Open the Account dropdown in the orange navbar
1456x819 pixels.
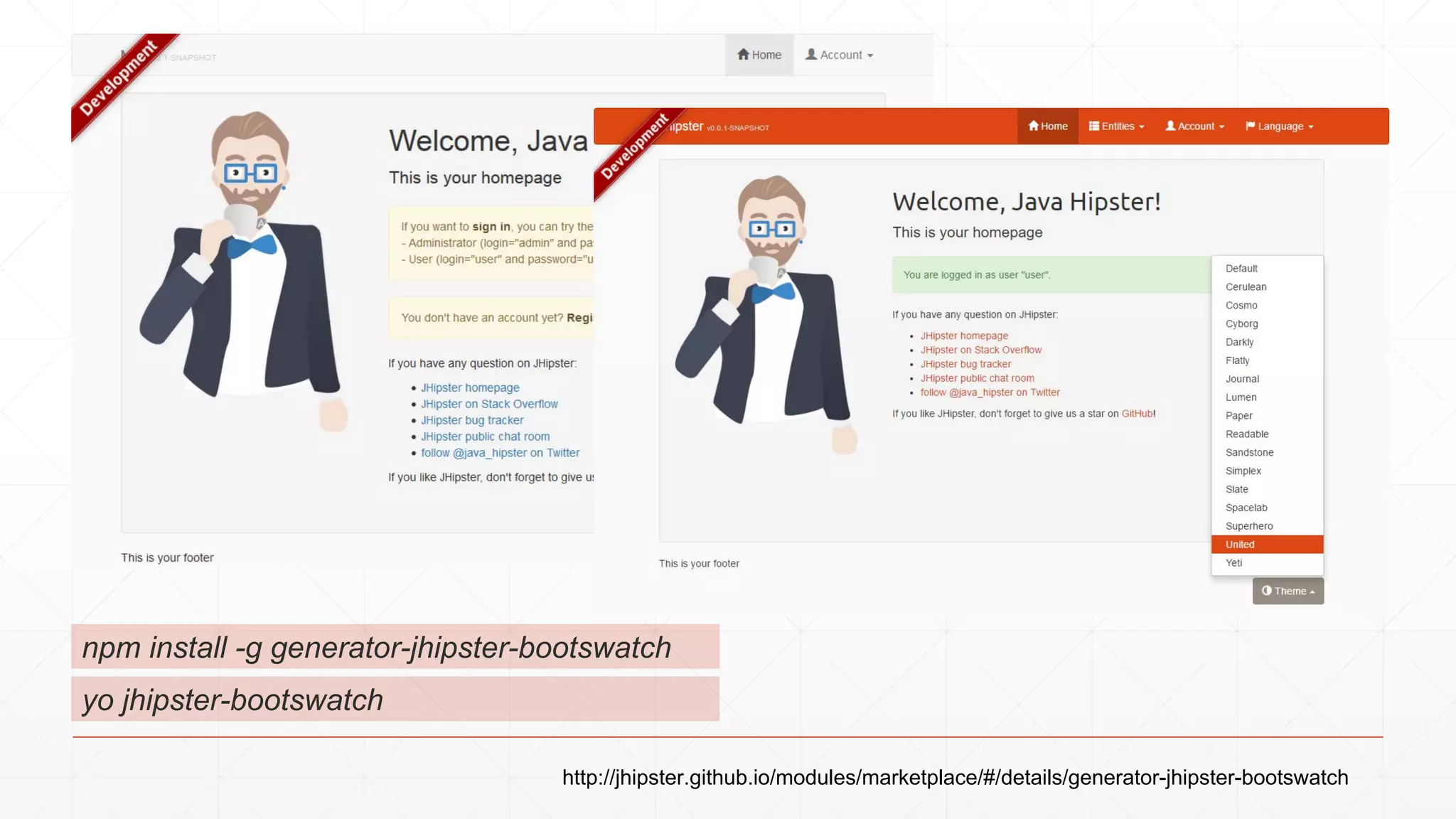(x=1194, y=127)
